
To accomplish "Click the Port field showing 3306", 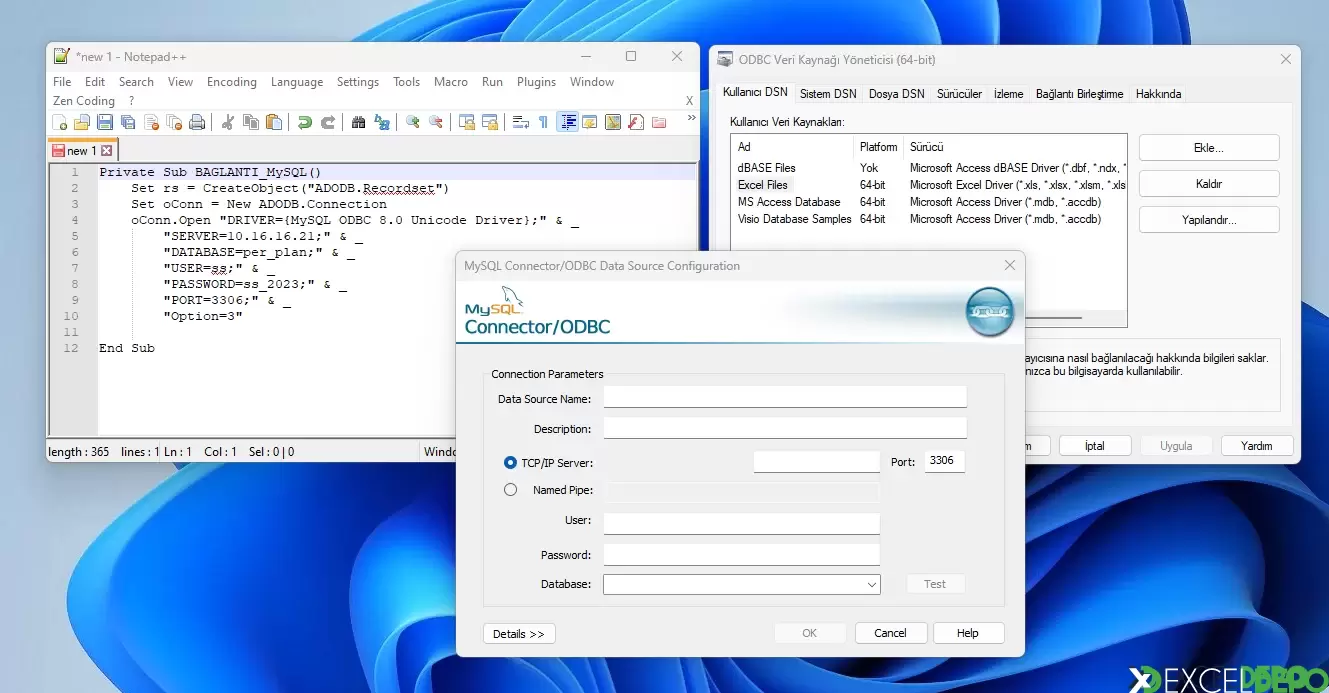I will click(945, 462).
